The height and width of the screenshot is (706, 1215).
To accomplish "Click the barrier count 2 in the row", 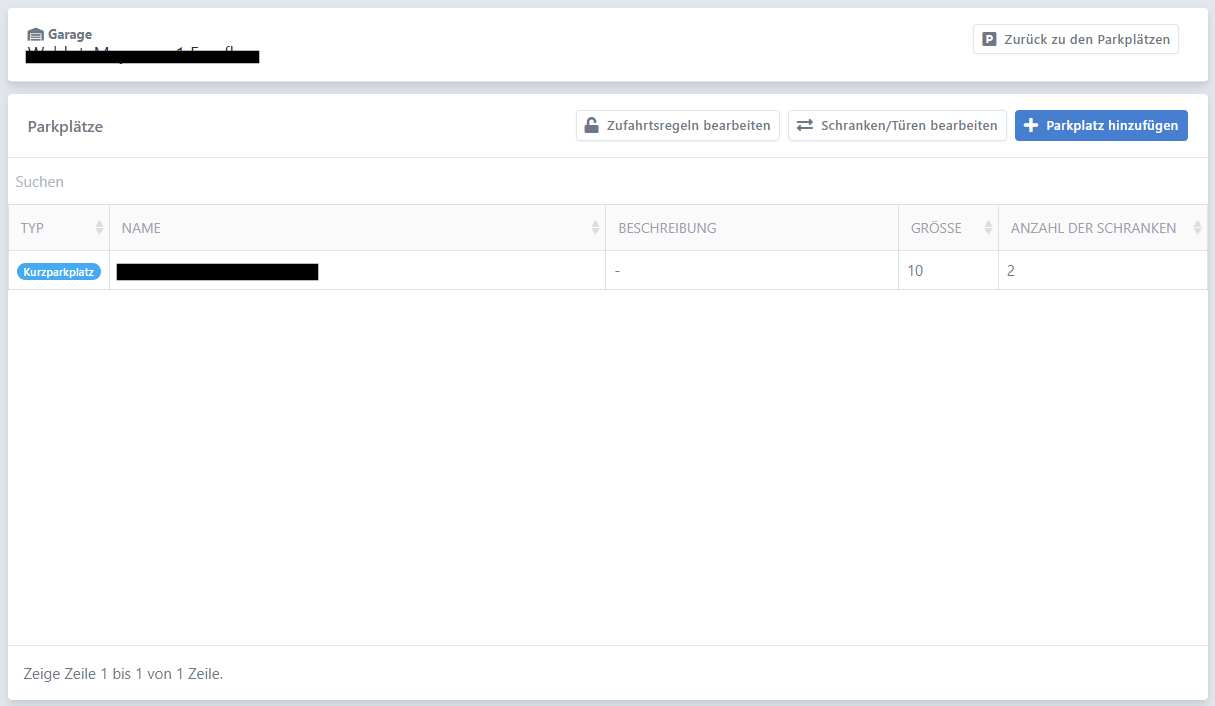I will click(x=1011, y=271).
